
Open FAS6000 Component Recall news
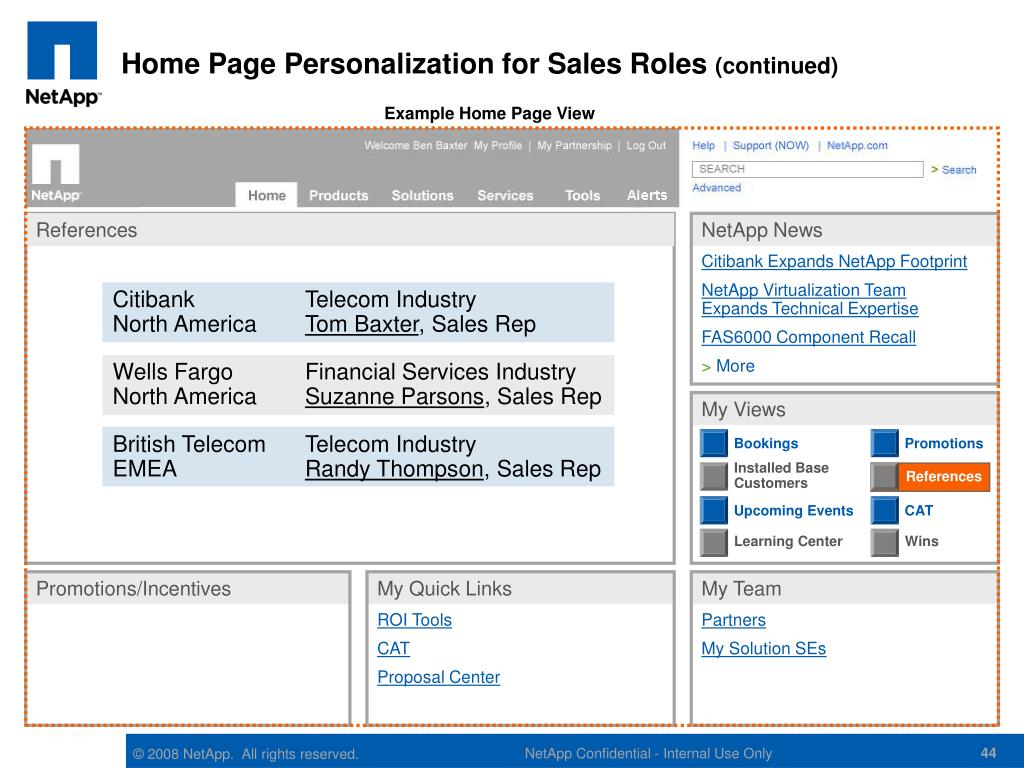pos(808,337)
